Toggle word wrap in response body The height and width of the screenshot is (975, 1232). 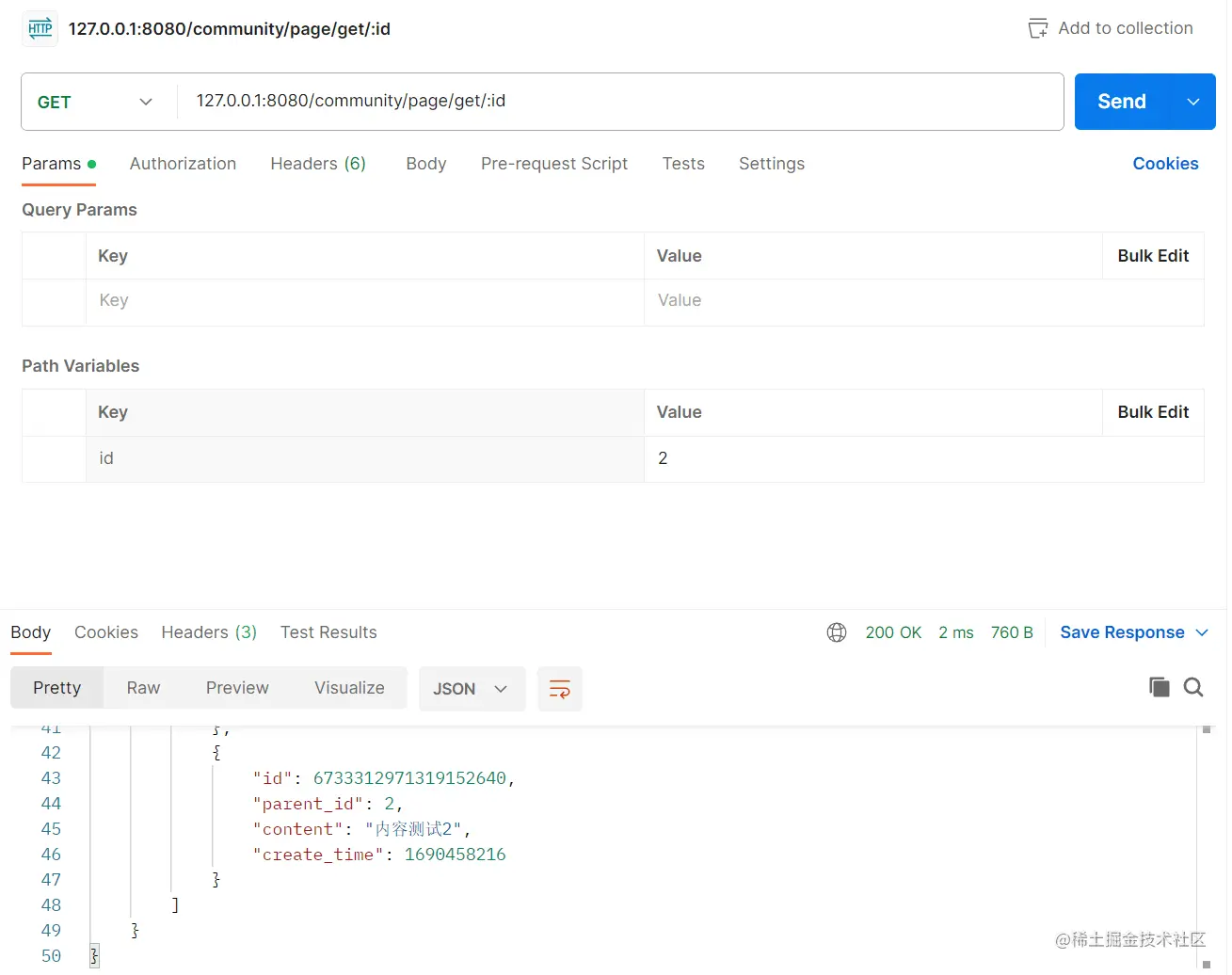click(x=559, y=689)
